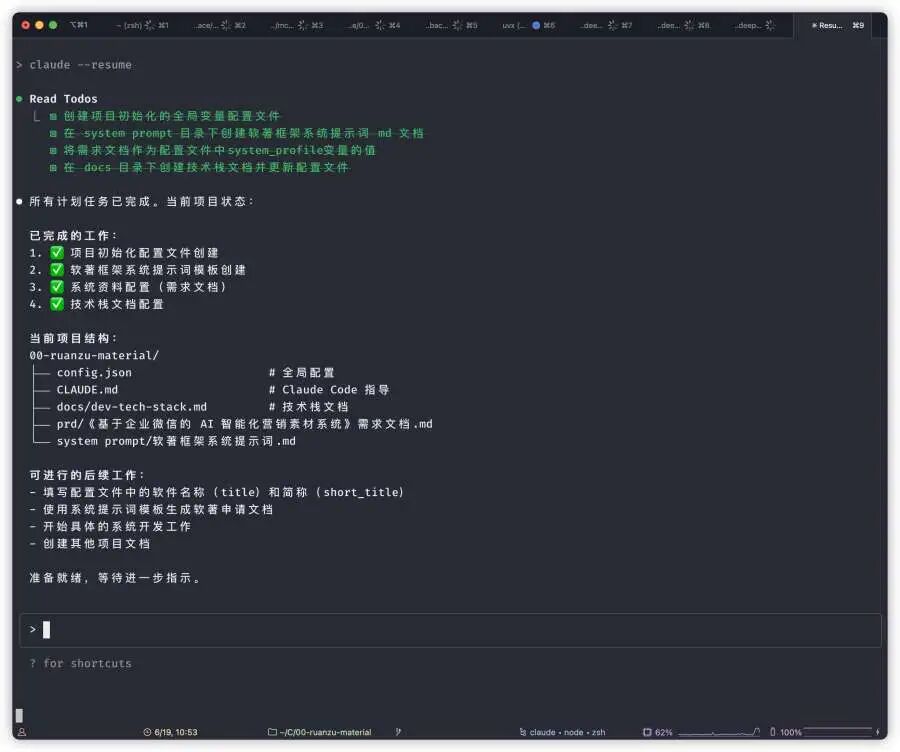Click the user icon in the status bar
Viewport: 900px width, 752px height.
pyautogui.click(x=22, y=732)
